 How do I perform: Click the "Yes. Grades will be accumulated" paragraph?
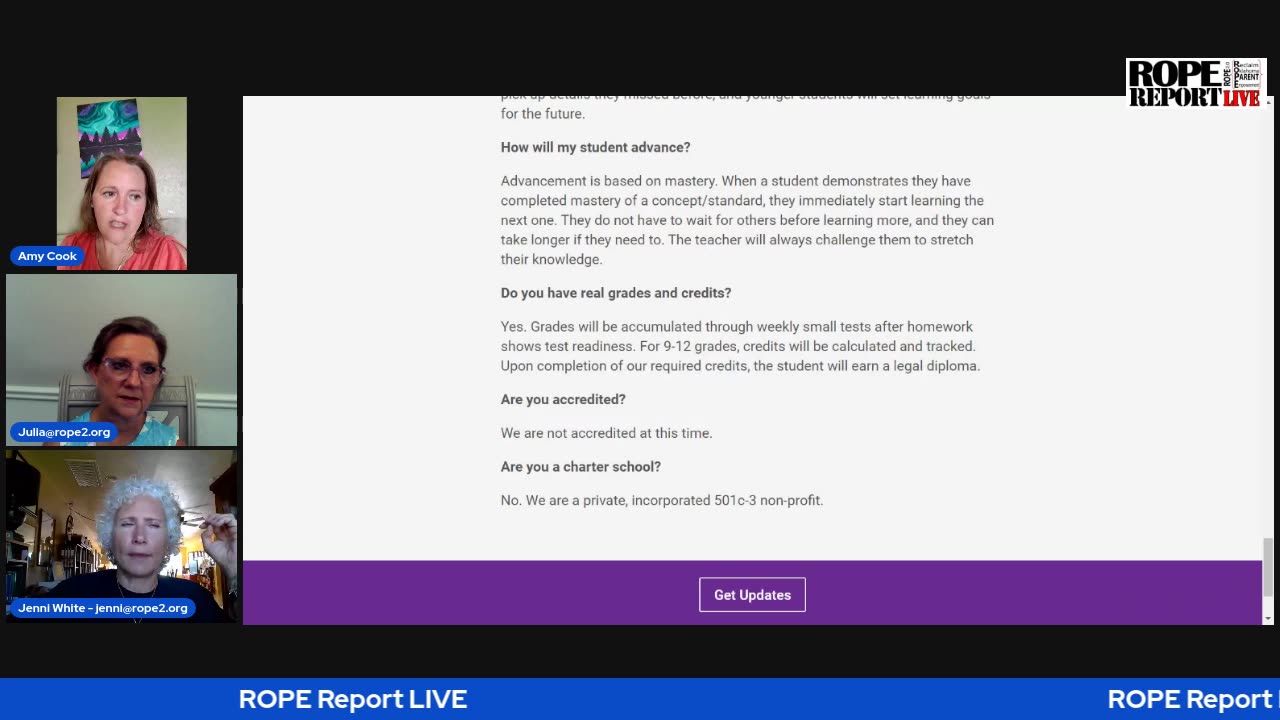[x=740, y=346]
